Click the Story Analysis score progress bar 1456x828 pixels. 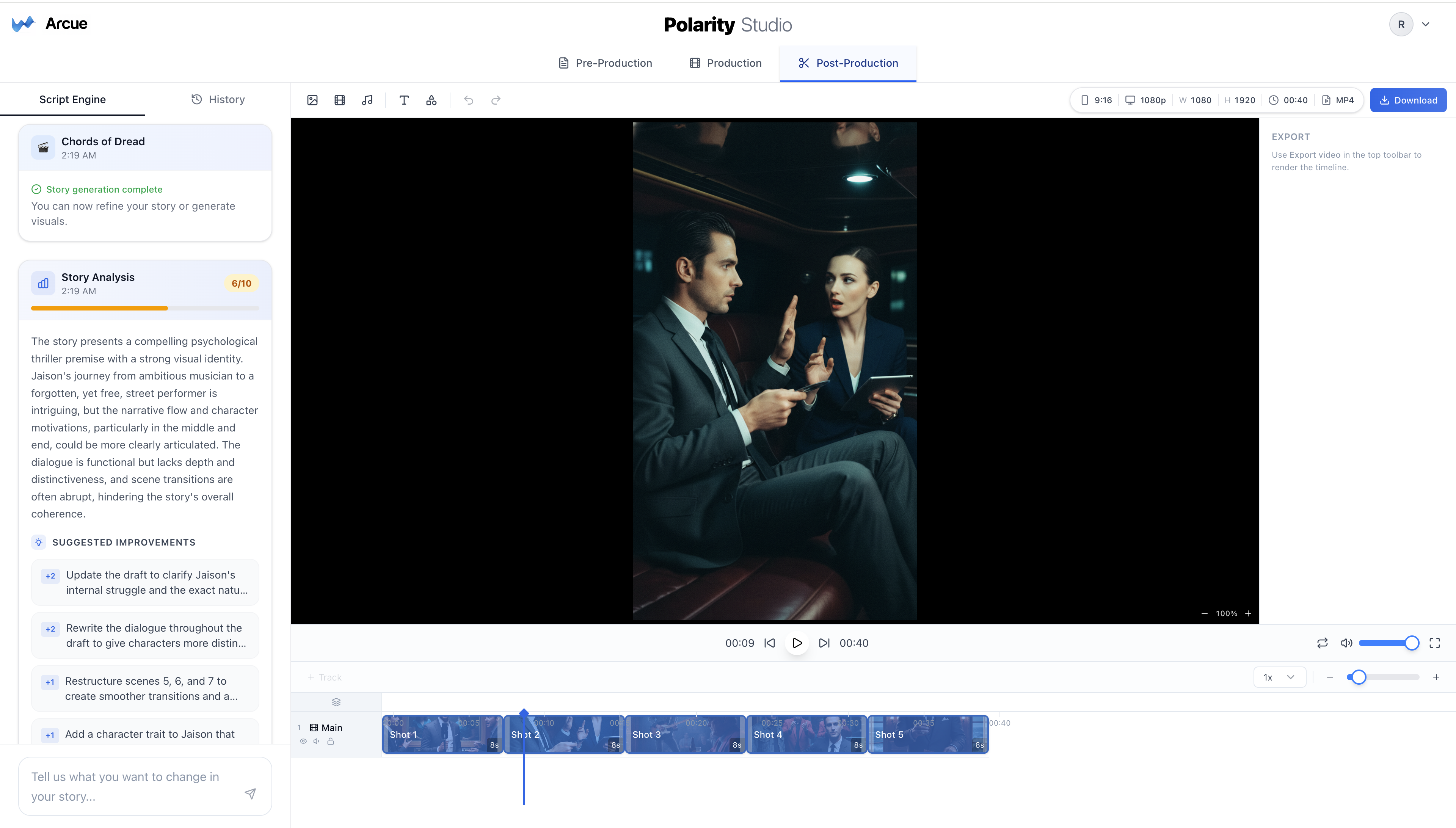tap(145, 308)
